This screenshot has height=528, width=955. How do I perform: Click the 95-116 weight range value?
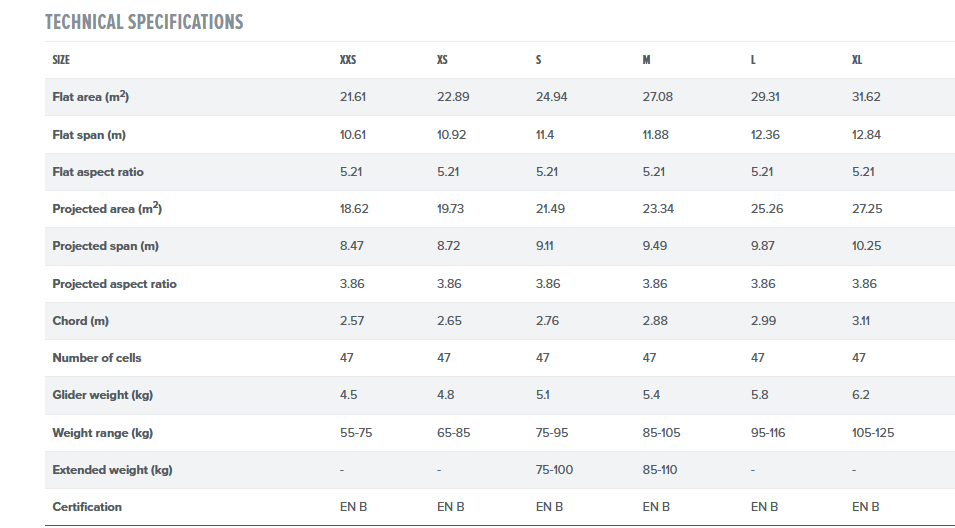769,433
